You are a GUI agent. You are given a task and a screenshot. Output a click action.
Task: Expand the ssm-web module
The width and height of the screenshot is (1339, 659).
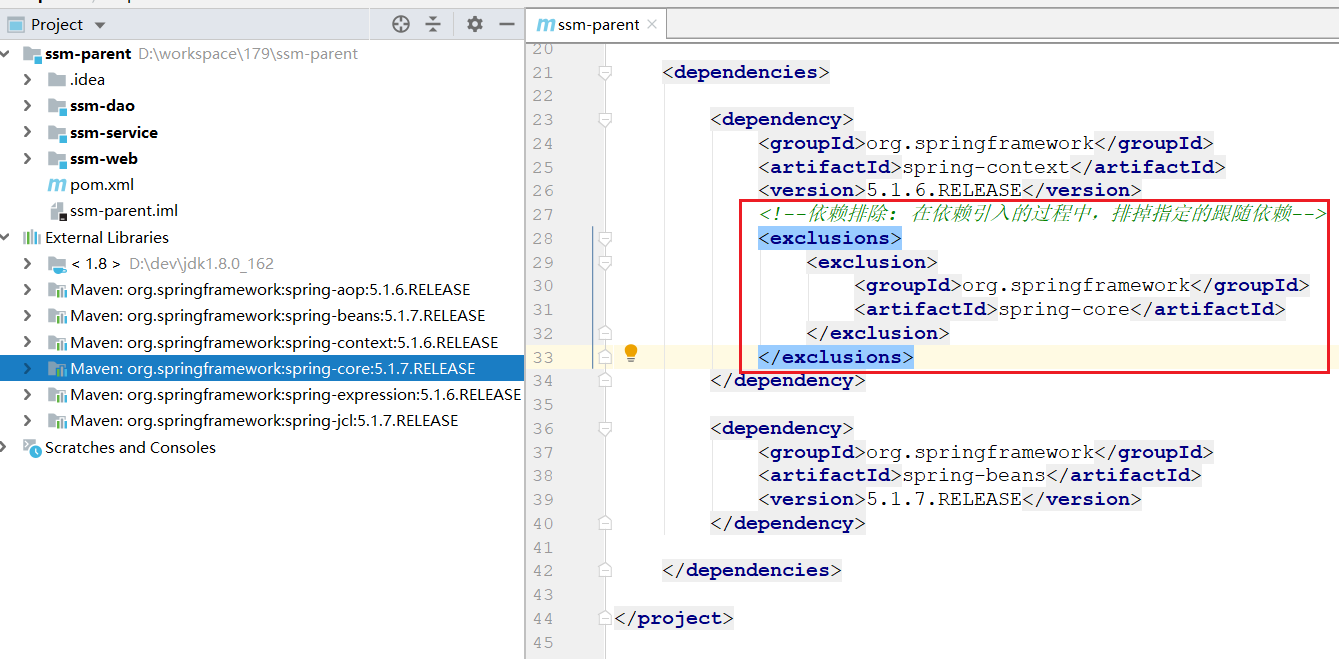pos(28,159)
